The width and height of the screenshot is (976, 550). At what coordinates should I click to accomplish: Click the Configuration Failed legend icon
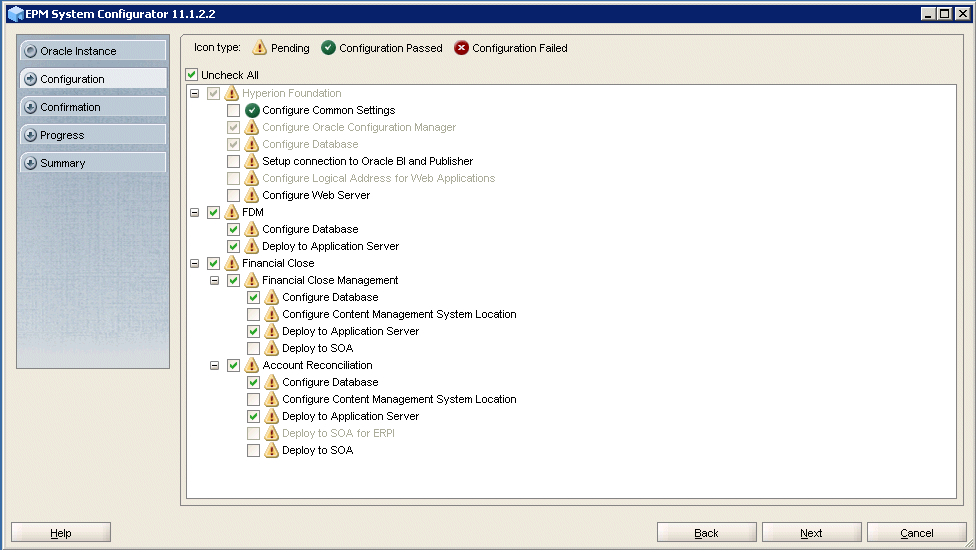point(461,48)
